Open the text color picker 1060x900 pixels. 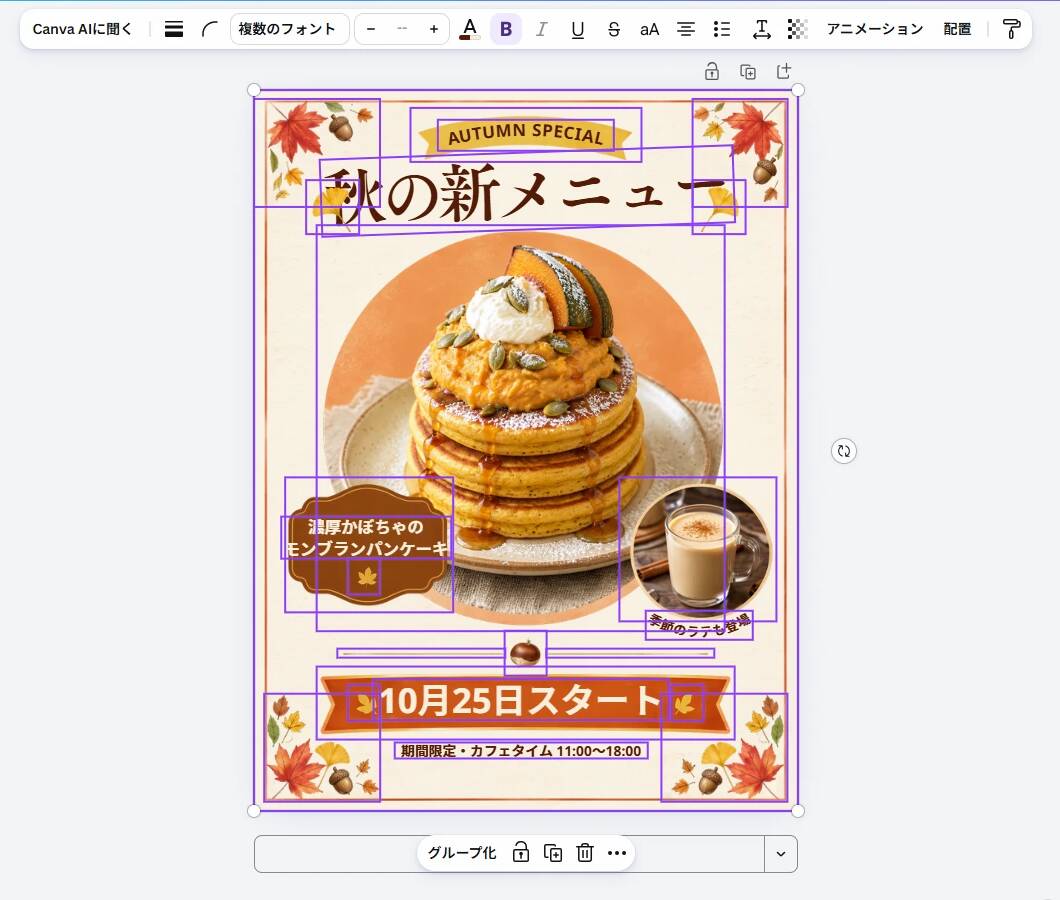(469, 29)
